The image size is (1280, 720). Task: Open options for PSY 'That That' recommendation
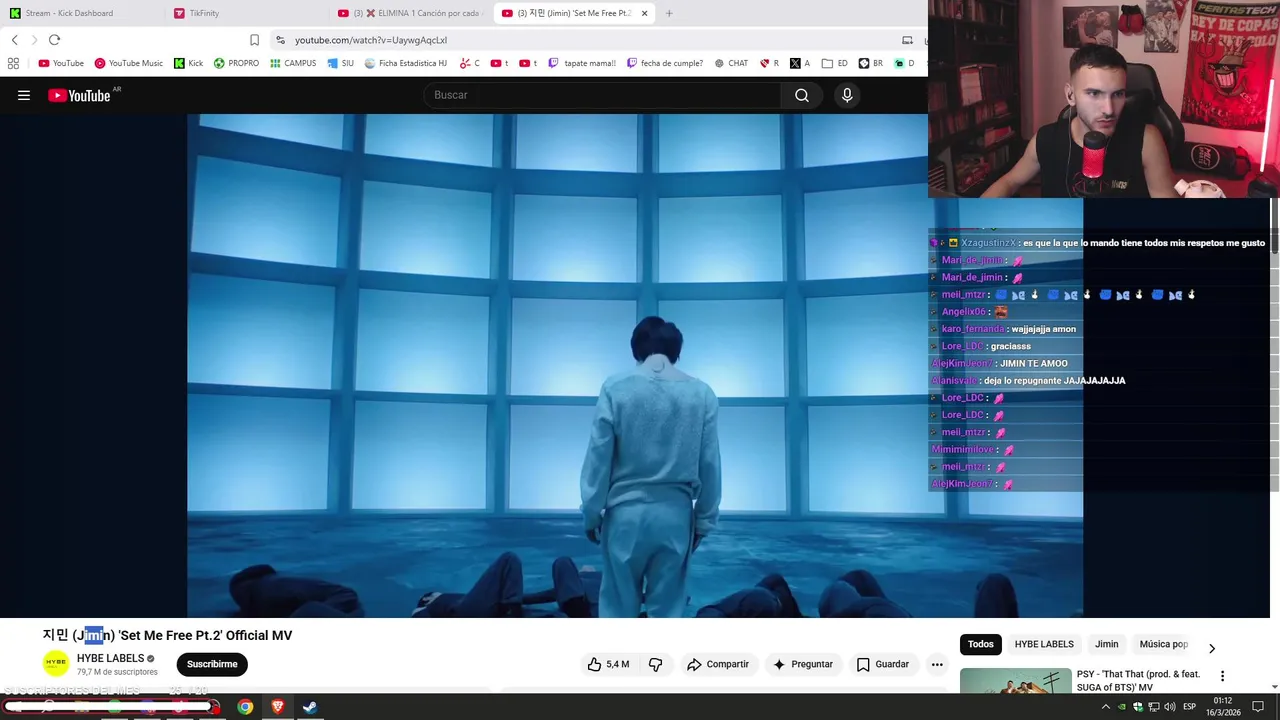tap(1222, 676)
